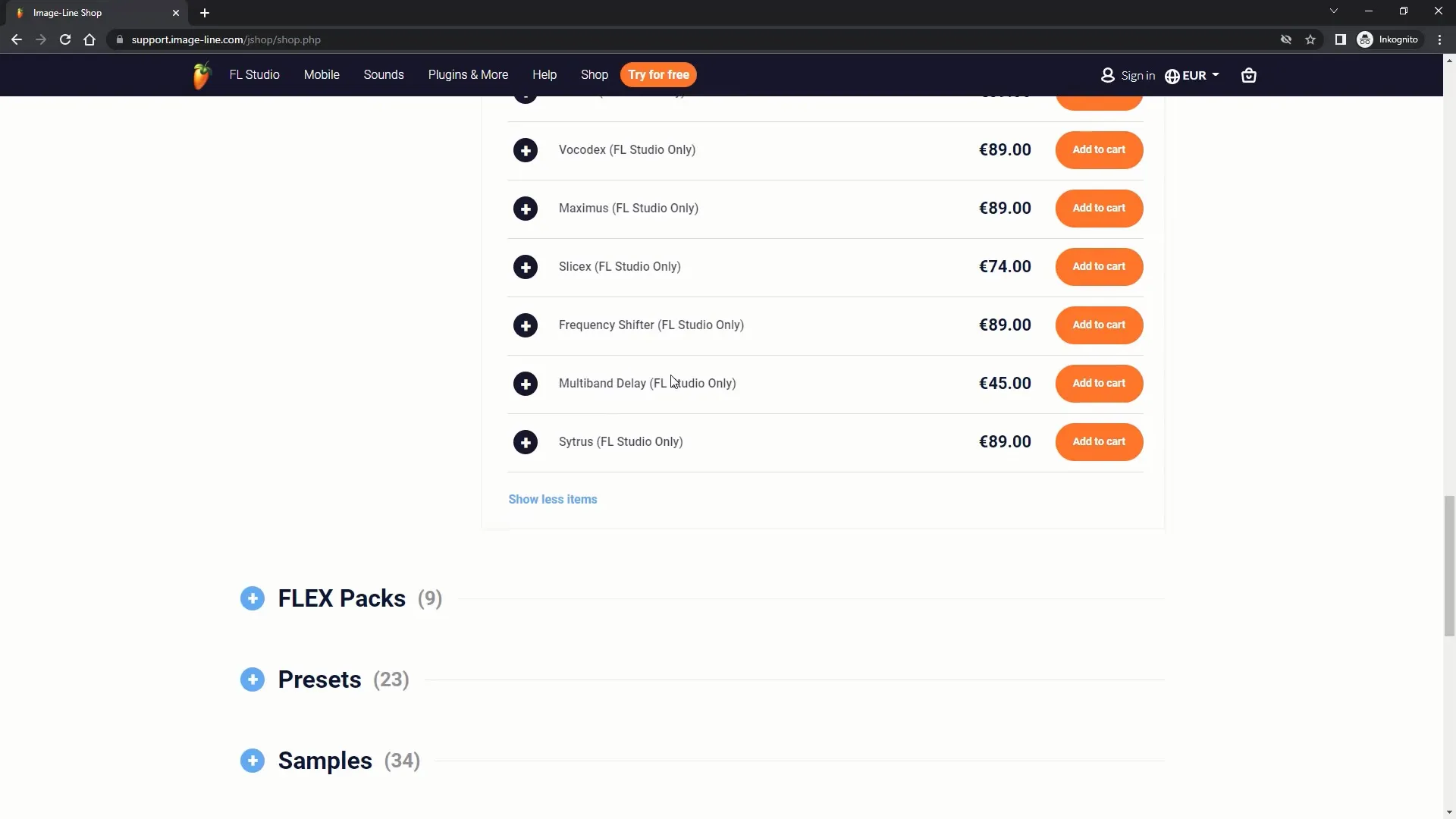Click the Try for free button
Image resolution: width=1456 pixels, height=819 pixels.
coord(658,75)
